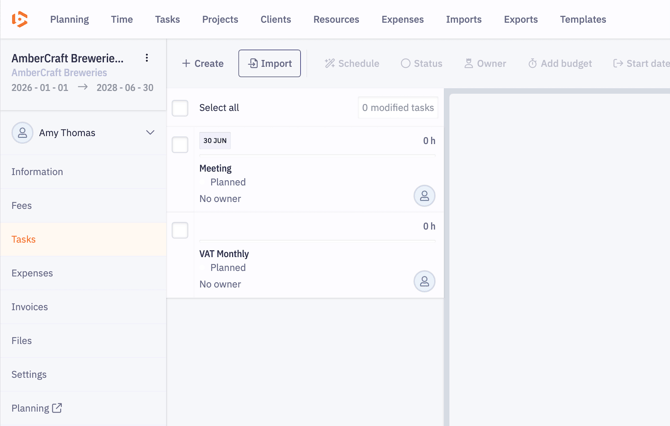Click the Add budget toolbar action
Screen dimensions: 670x426
pyautogui.click(x=559, y=63)
